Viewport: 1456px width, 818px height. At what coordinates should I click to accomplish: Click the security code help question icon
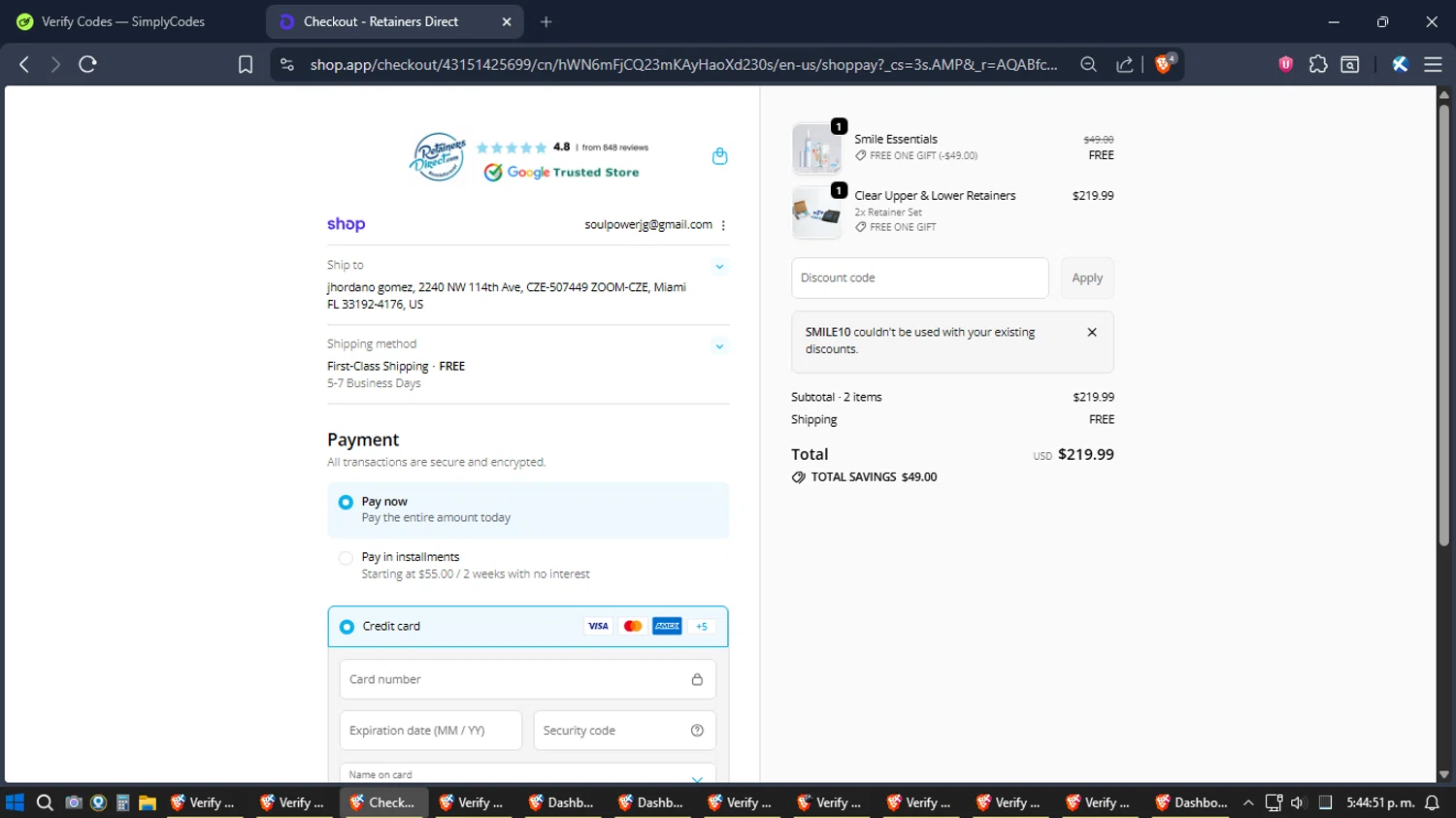(697, 731)
